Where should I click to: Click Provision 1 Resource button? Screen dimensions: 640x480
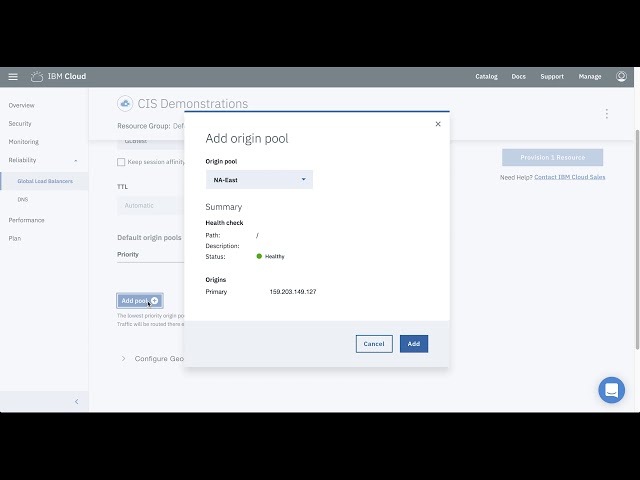(x=552, y=158)
